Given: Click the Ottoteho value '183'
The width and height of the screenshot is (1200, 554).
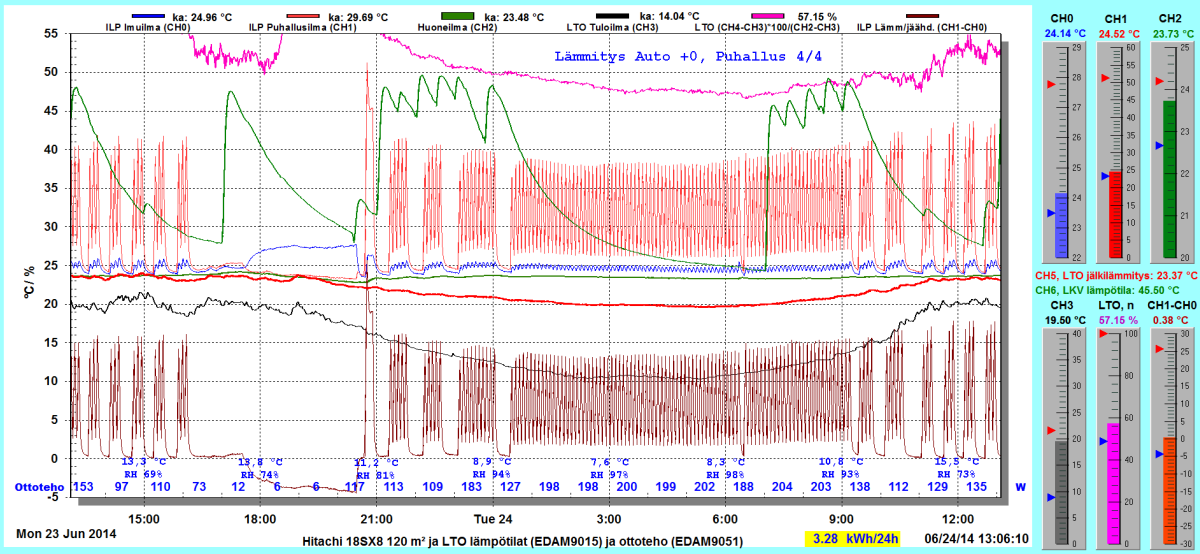Looking at the screenshot, I should (x=471, y=487).
